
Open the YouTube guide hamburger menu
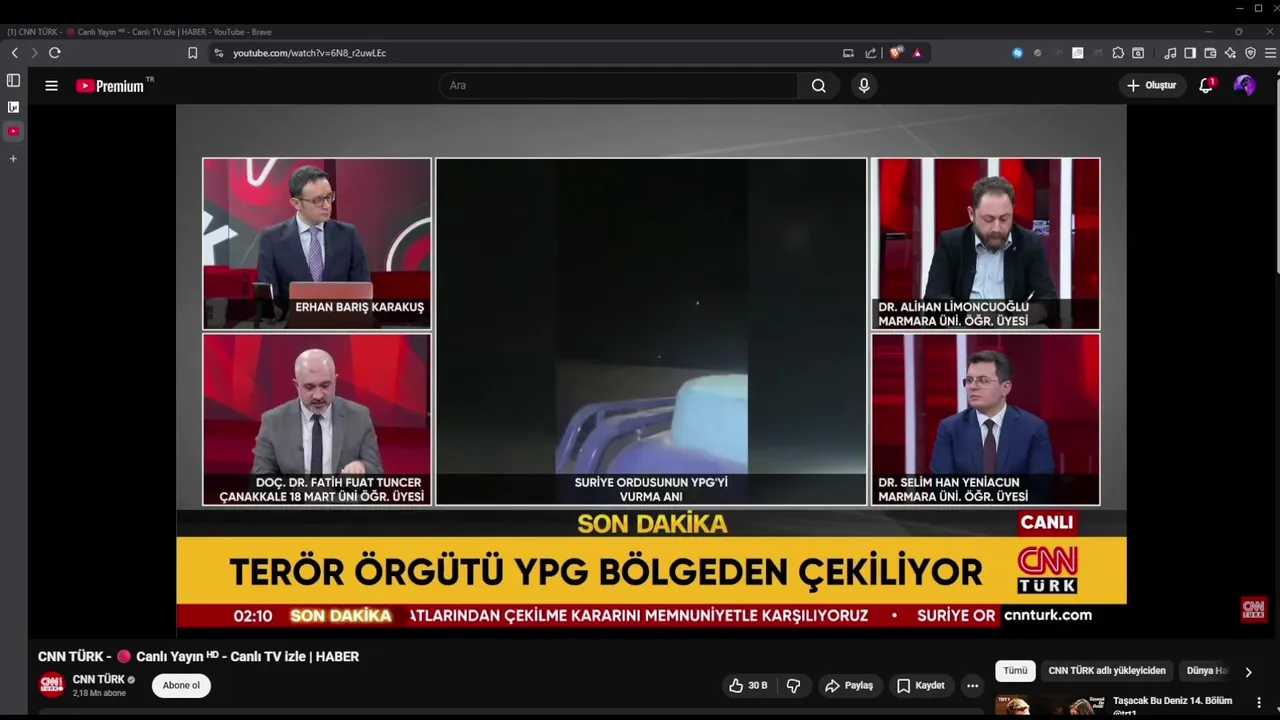point(51,86)
